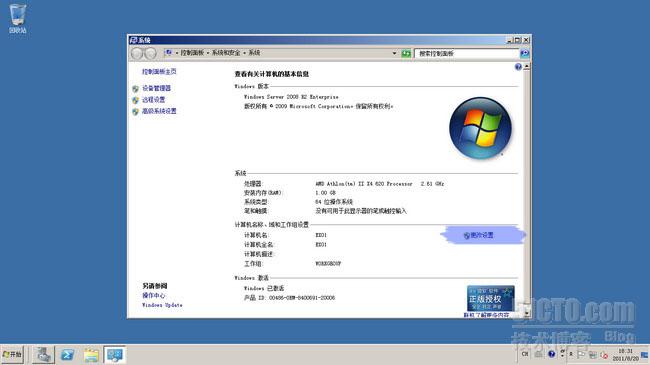Viewport: 650px width, 365px height.
Task: Expand the arrow before 系统 breadcrumb
Action: (x=244, y=53)
